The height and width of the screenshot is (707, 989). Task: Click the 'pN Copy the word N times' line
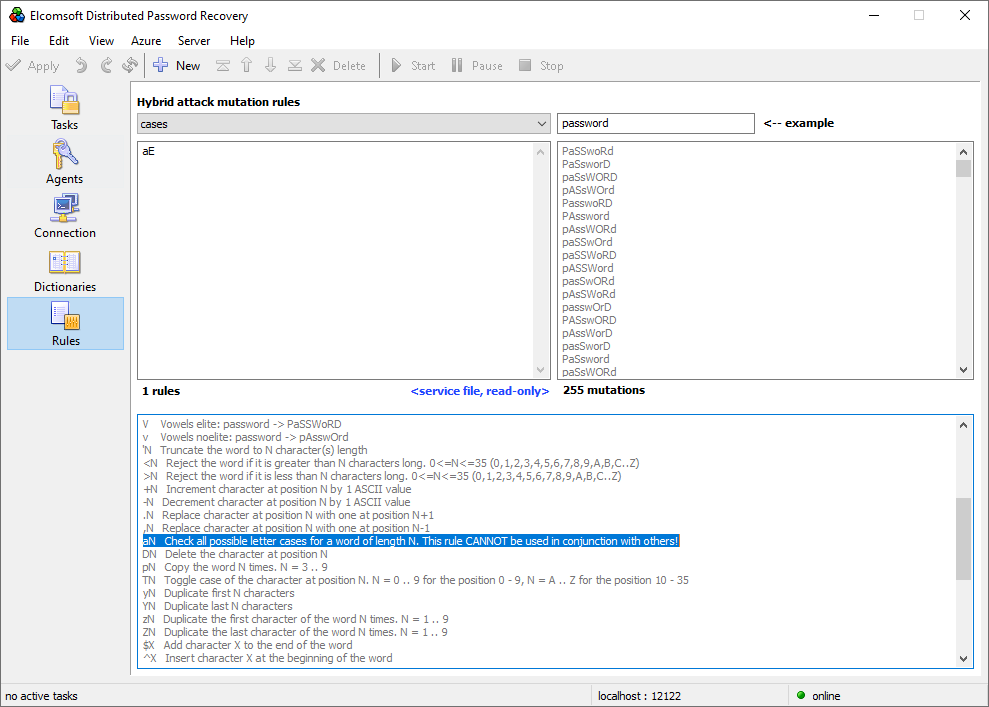click(235, 567)
